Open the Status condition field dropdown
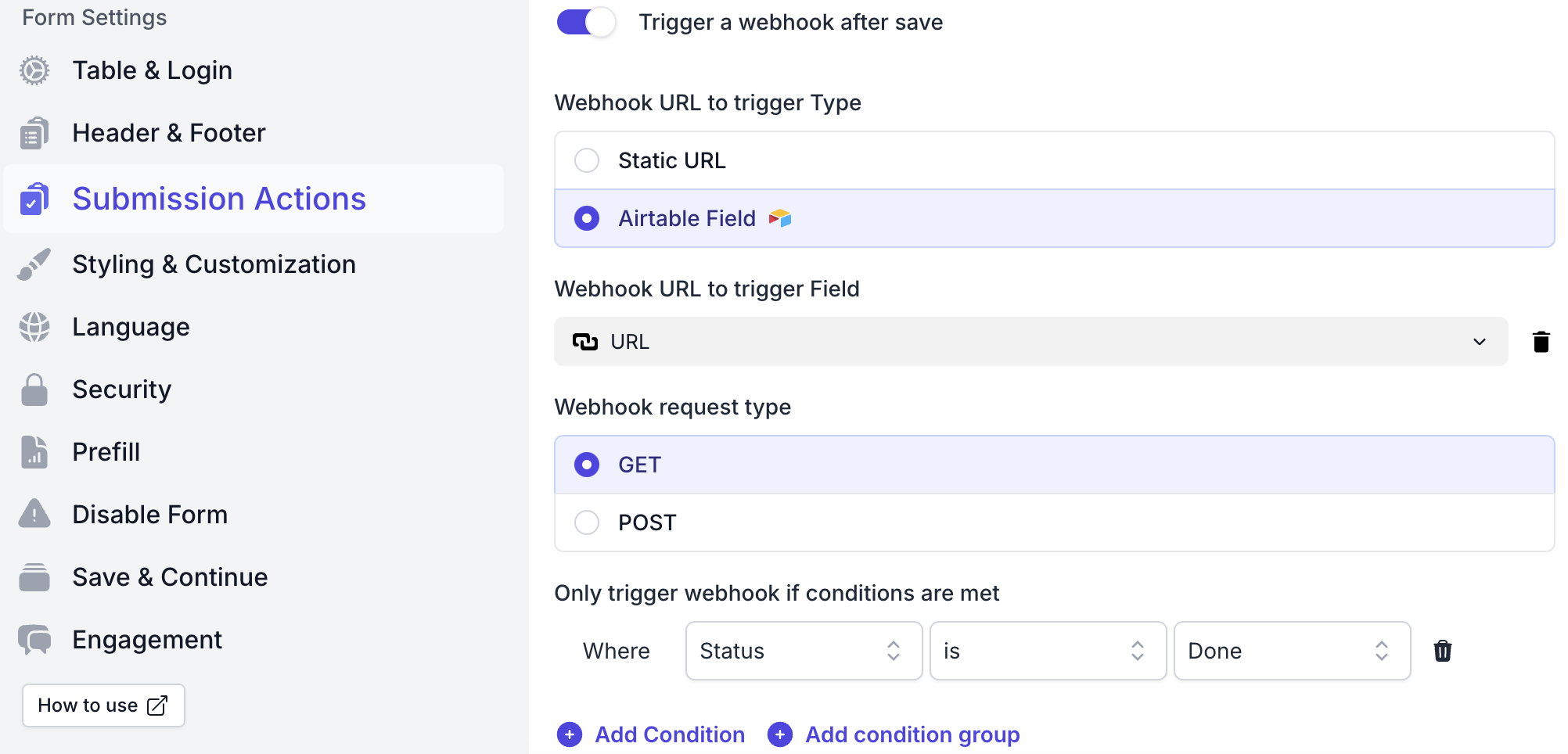Viewport: 1568px width, 754px height. click(x=804, y=651)
